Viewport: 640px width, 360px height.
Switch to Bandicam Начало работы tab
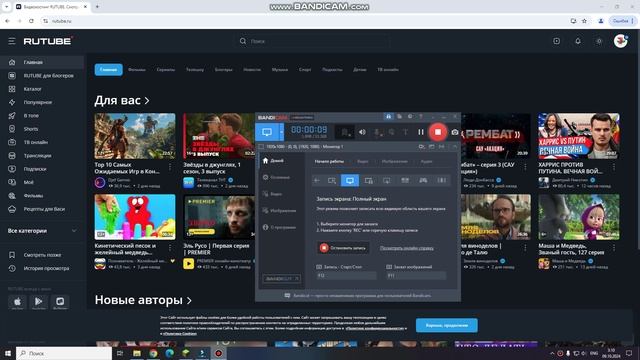(x=329, y=162)
